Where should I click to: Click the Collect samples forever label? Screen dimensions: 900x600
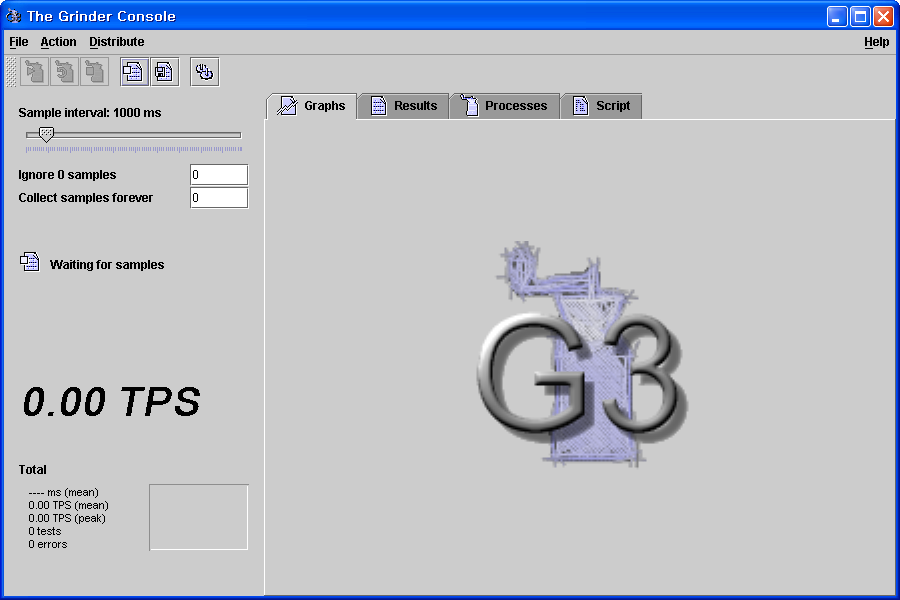[86, 198]
